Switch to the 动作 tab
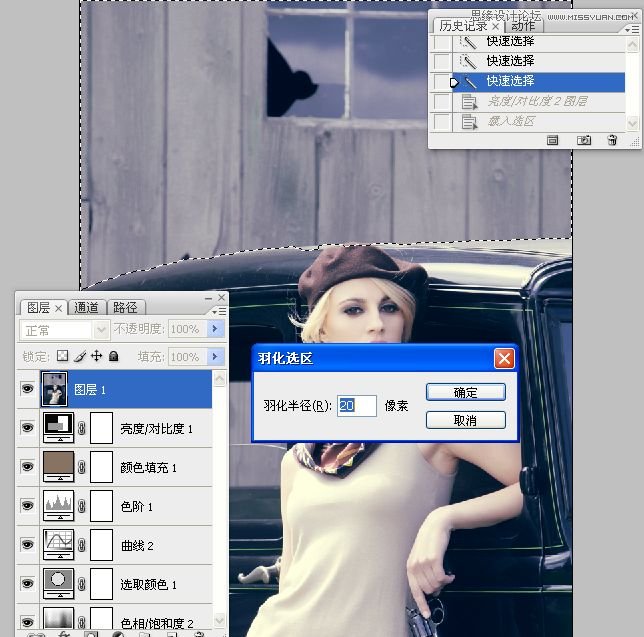Image resolution: width=644 pixels, height=637 pixels. (x=523, y=26)
